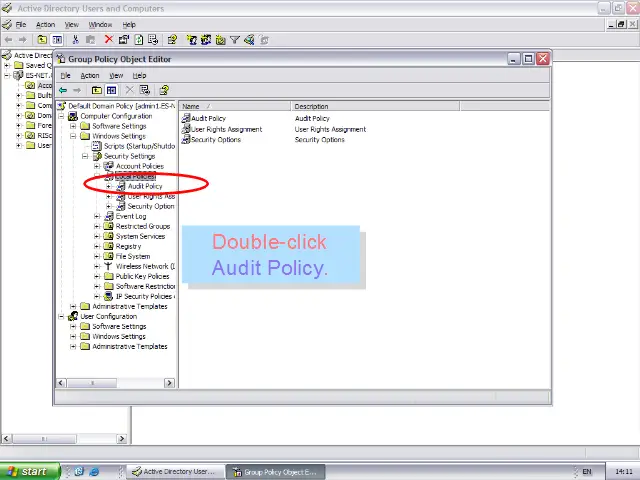Open Window menu in Active Directory Users
This screenshot has width=640, height=480.
(100, 24)
